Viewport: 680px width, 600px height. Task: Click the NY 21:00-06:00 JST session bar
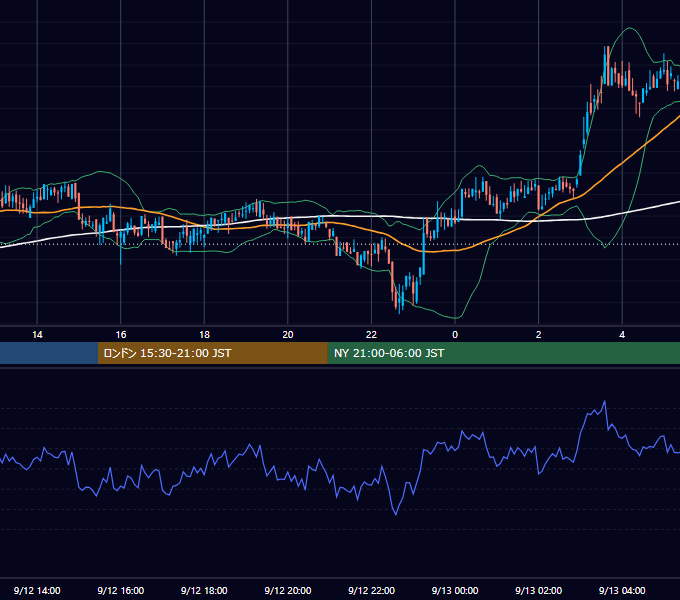click(x=503, y=353)
